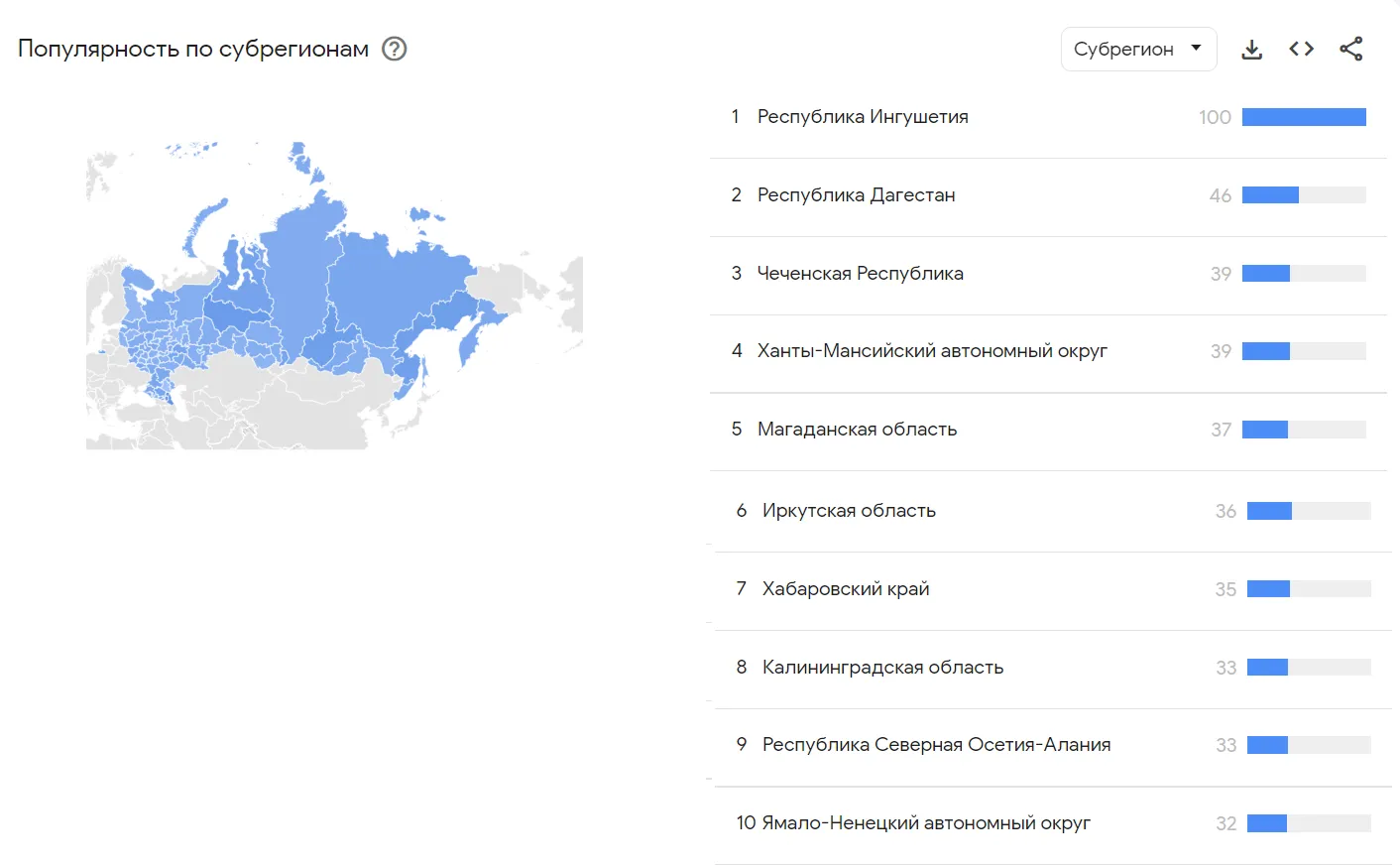Screen dimensions: 1400x867
Task: Download the subregion data as CSV
Action: point(1252,50)
